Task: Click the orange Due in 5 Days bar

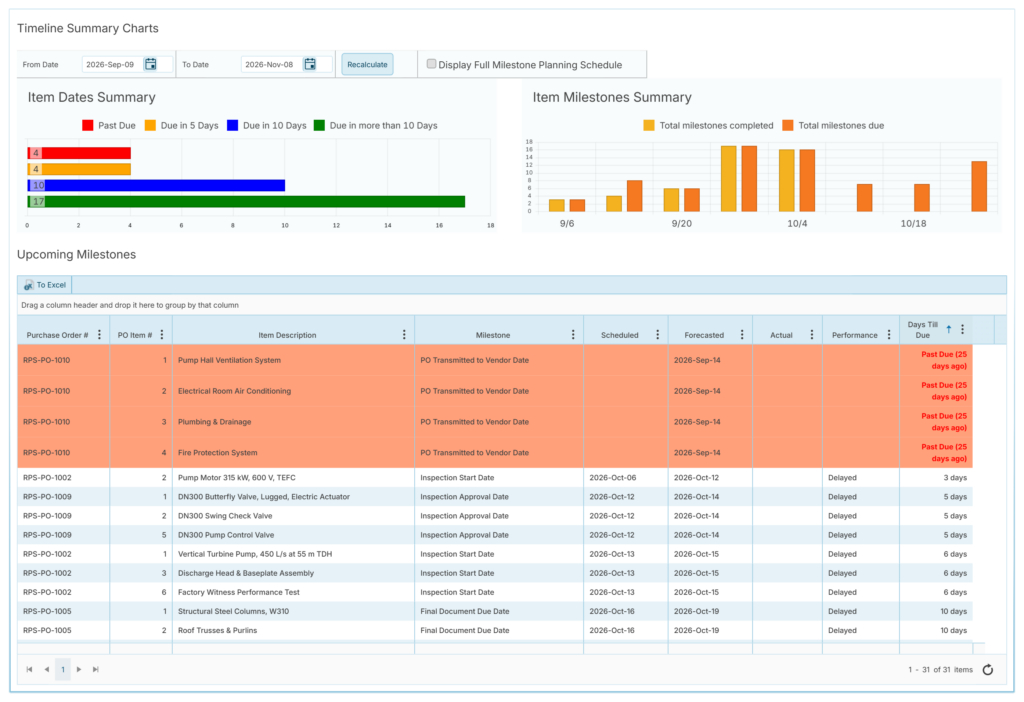Action: (x=79, y=169)
